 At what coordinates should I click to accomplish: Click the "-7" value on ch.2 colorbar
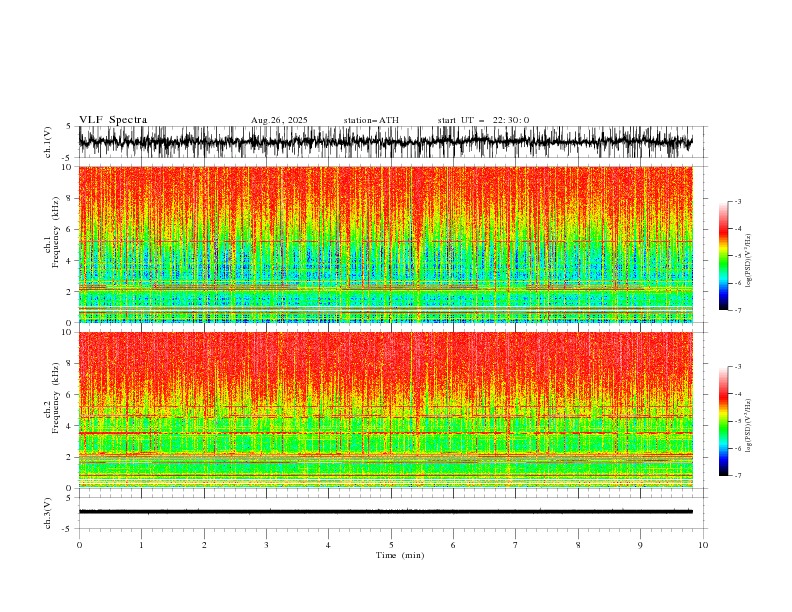point(738,476)
